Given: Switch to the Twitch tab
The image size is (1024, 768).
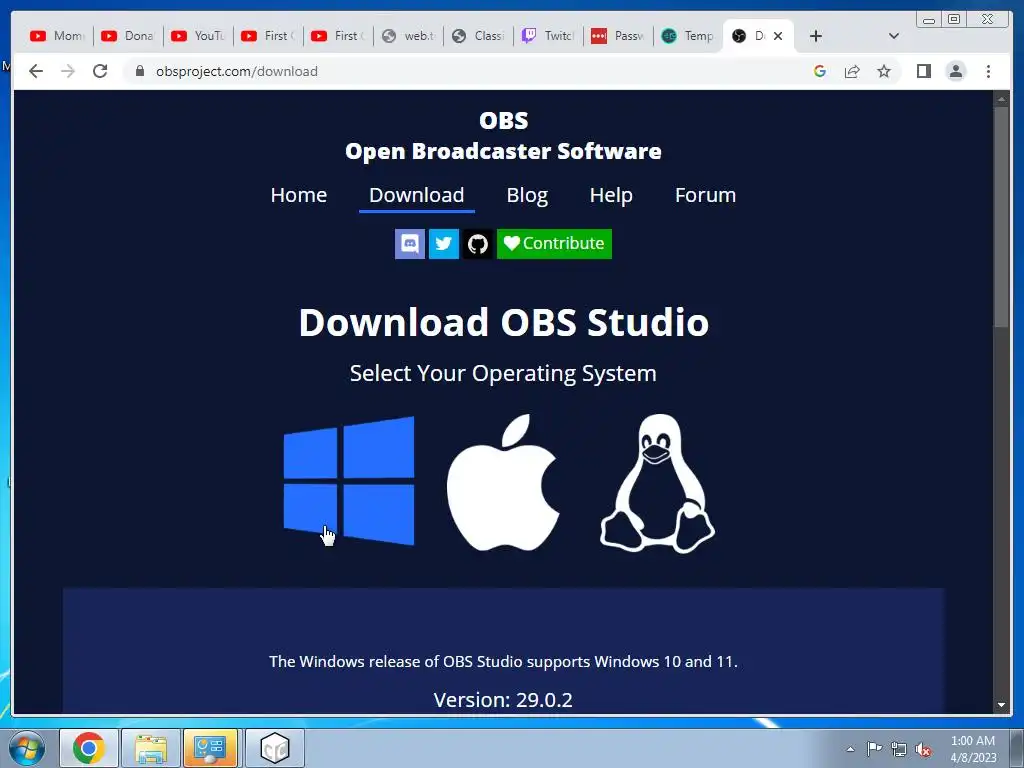Looking at the screenshot, I should coord(548,36).
